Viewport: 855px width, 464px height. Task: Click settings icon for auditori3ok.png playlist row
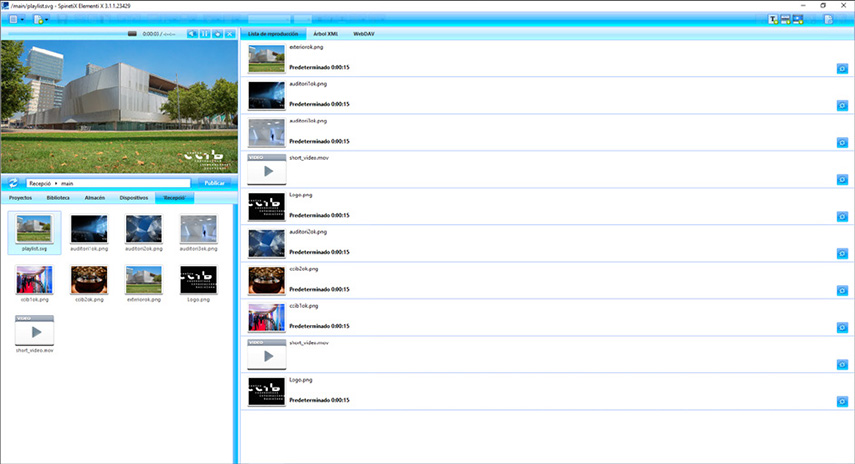tap(842, 143)
